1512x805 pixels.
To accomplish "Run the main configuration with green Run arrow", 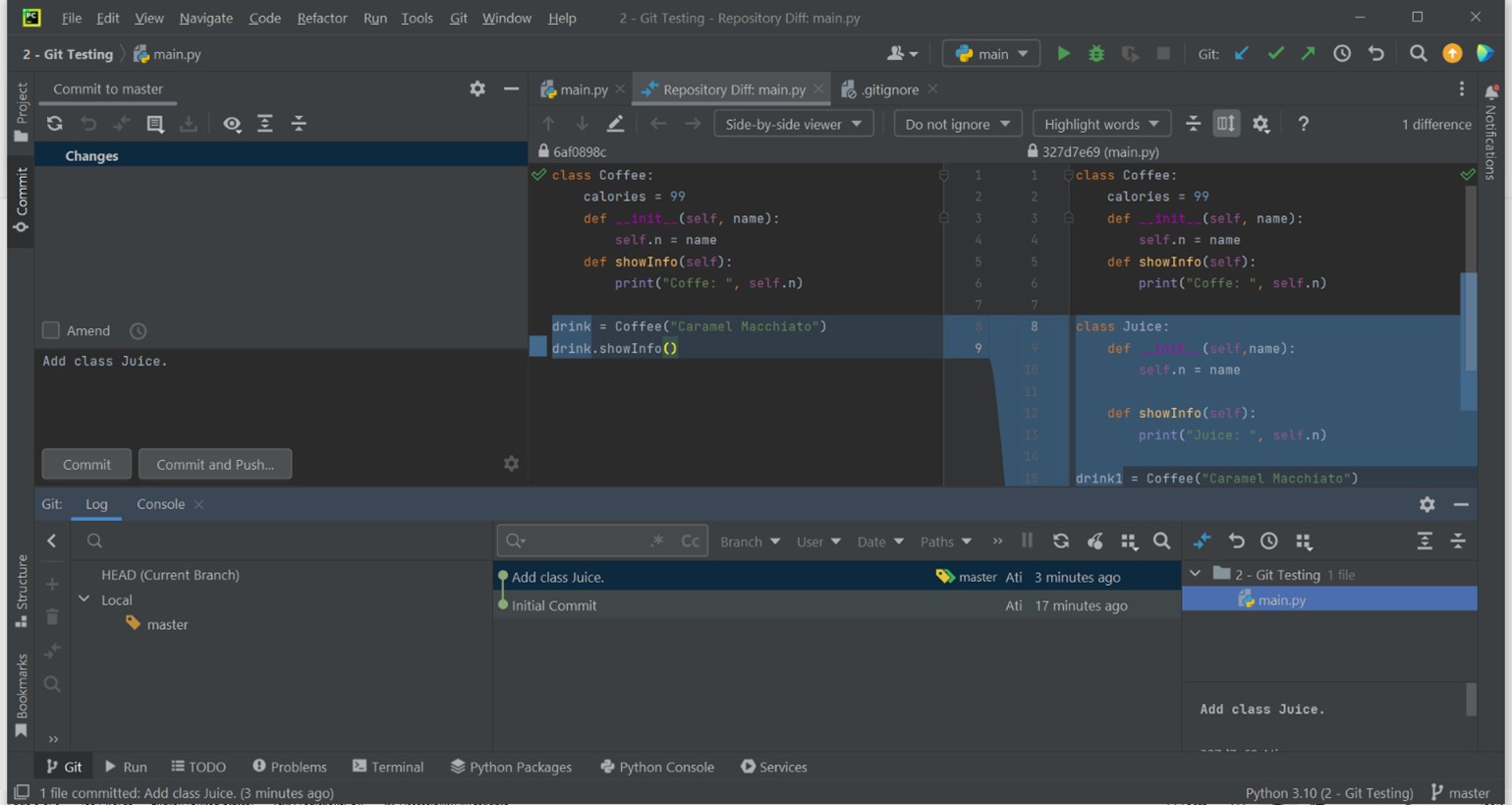I will point(1063,54).
